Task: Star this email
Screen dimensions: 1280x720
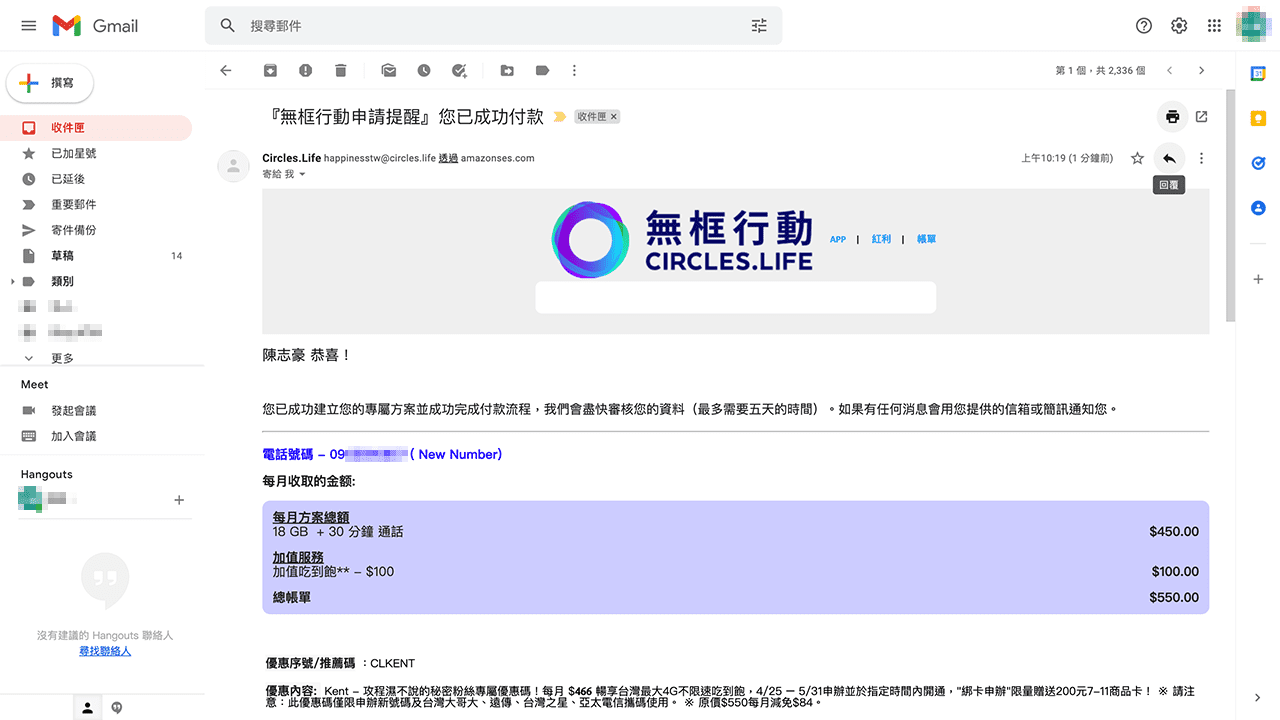Action: point(1137,158)
